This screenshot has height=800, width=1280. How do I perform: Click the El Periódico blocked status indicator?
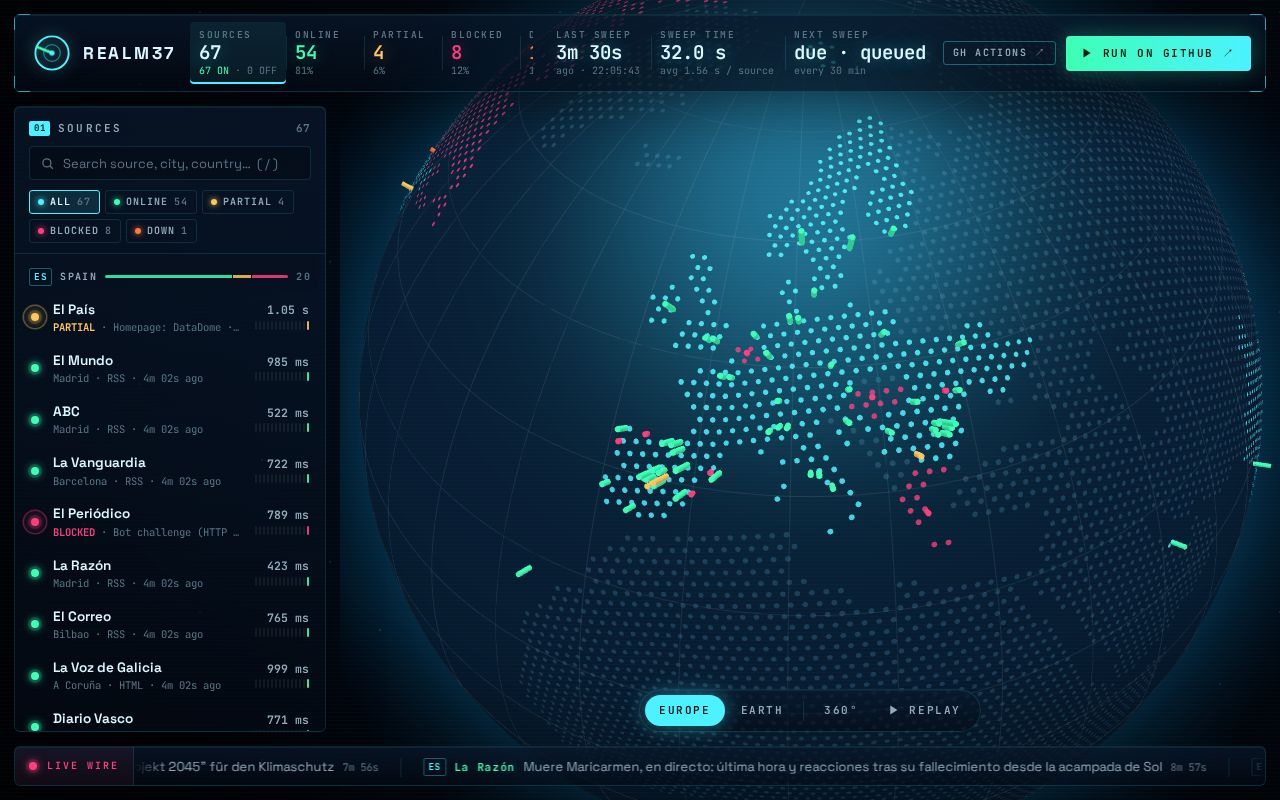click(35, 522)
